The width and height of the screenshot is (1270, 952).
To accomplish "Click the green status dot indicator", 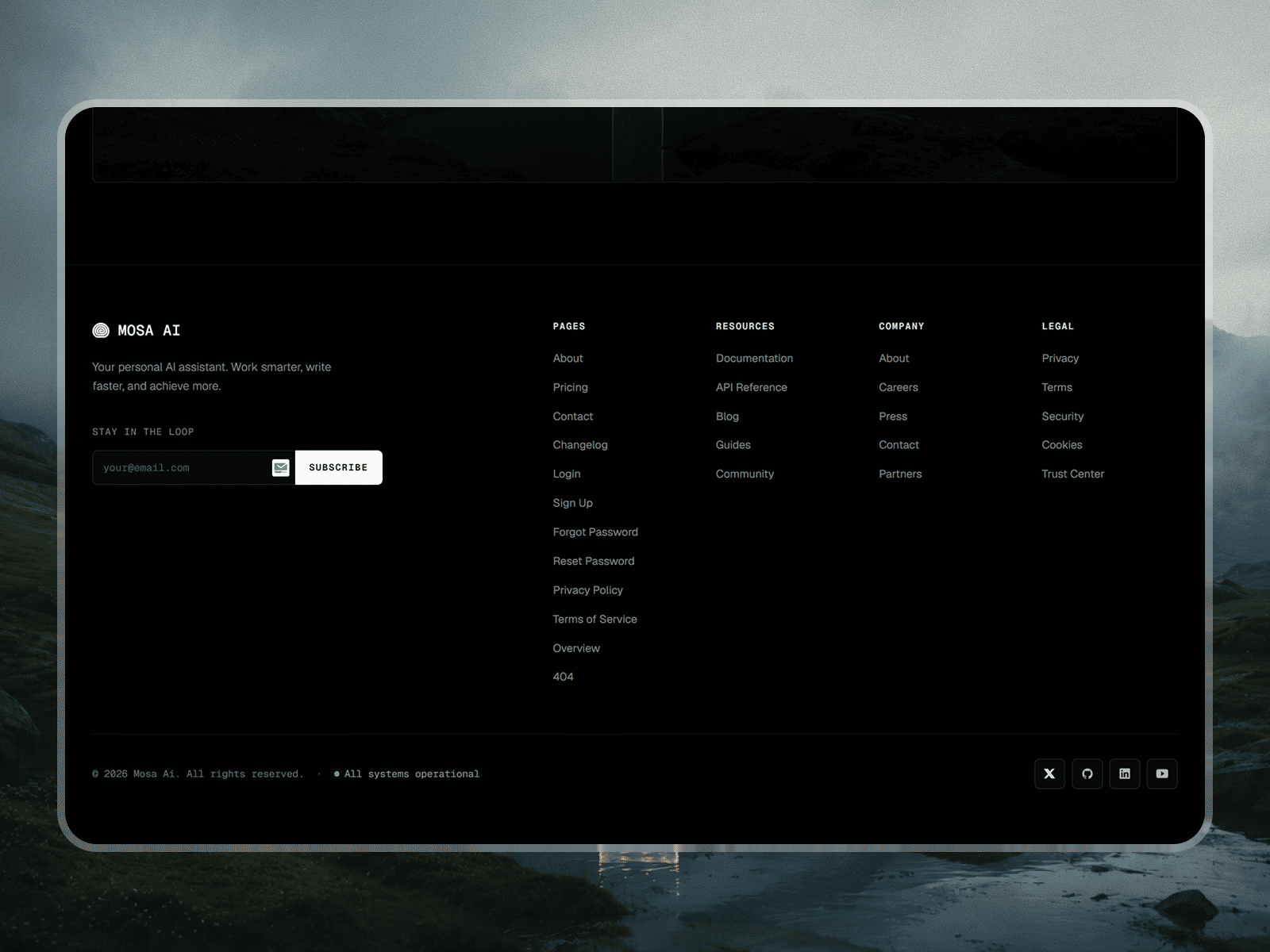I will [x=337, y=773].
